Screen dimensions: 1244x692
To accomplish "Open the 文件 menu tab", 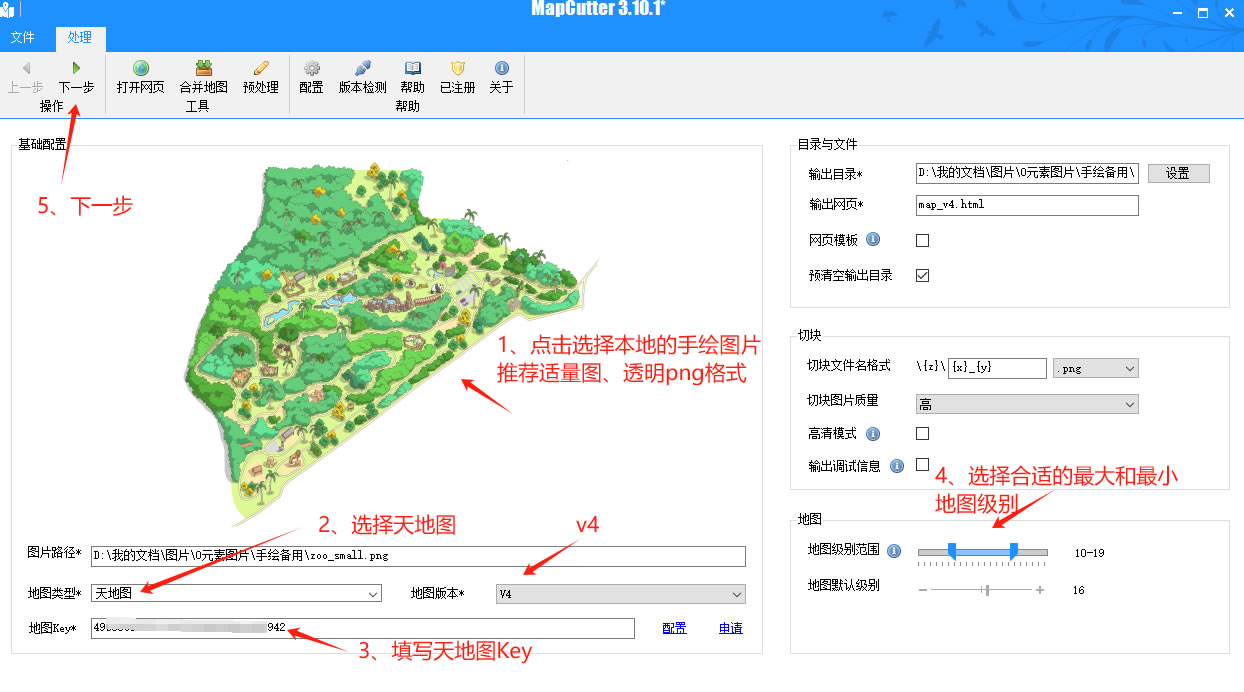I will [22, 38].
